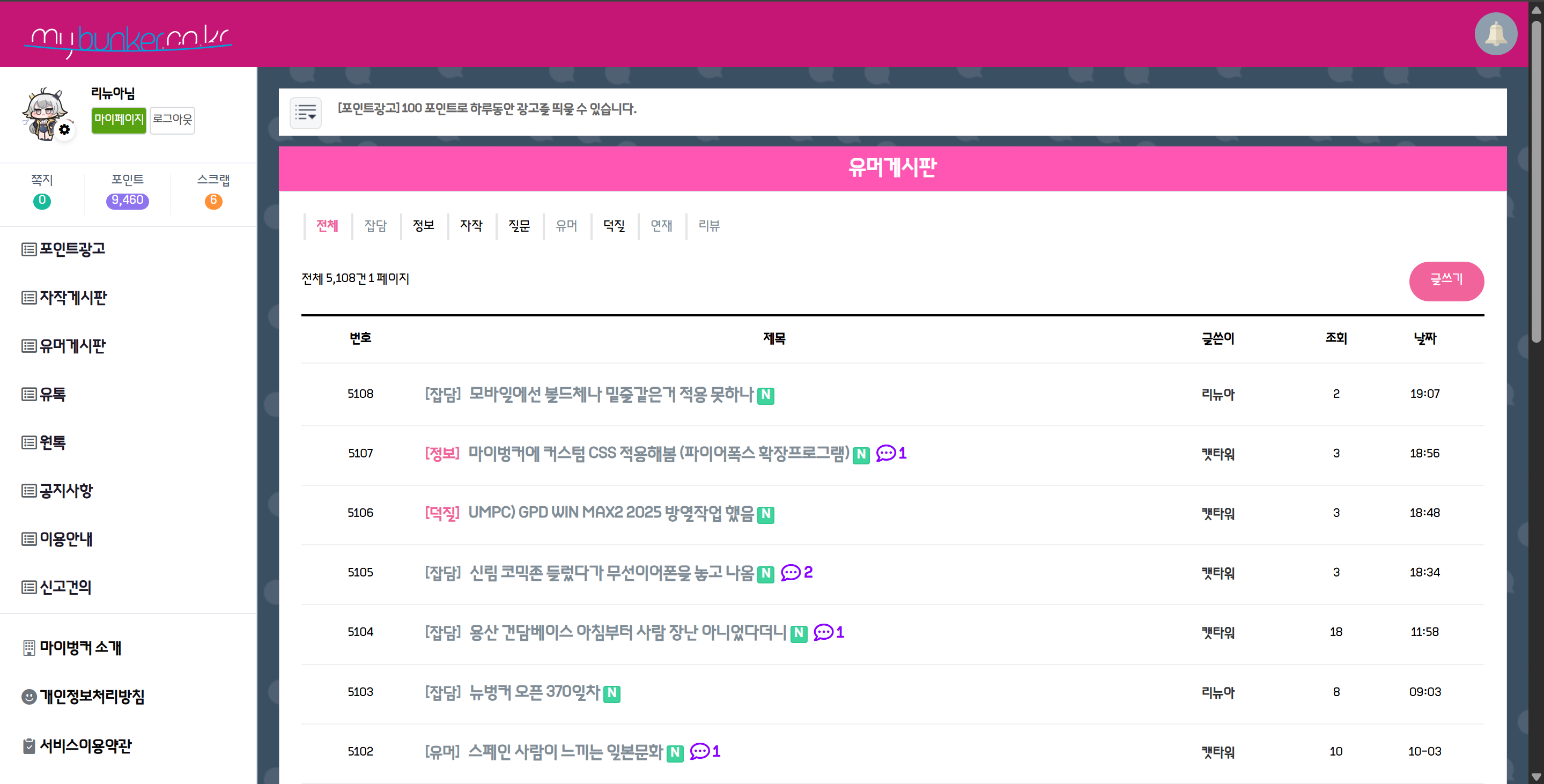Click the gear icon on profile avatar
The image size is (1544, 784).
pos(65,129)
